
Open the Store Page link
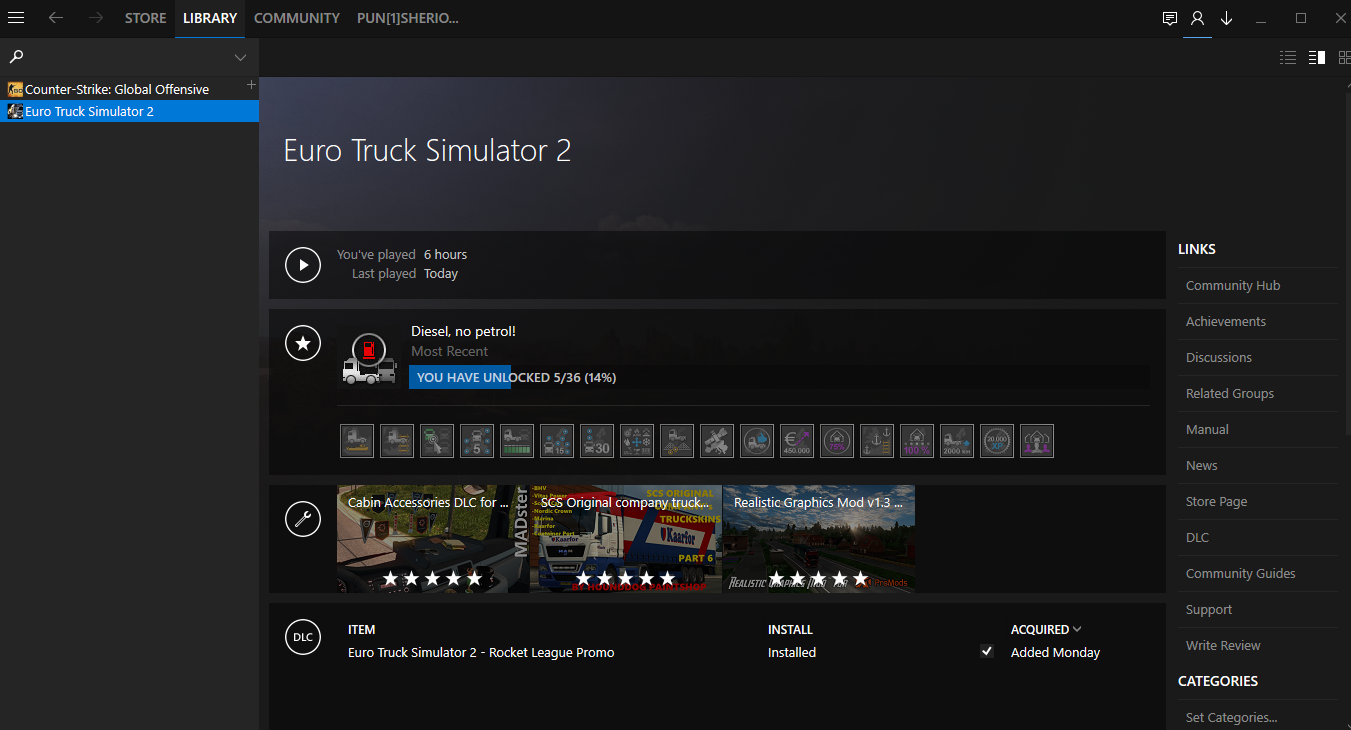click(x=1217, y=501)
